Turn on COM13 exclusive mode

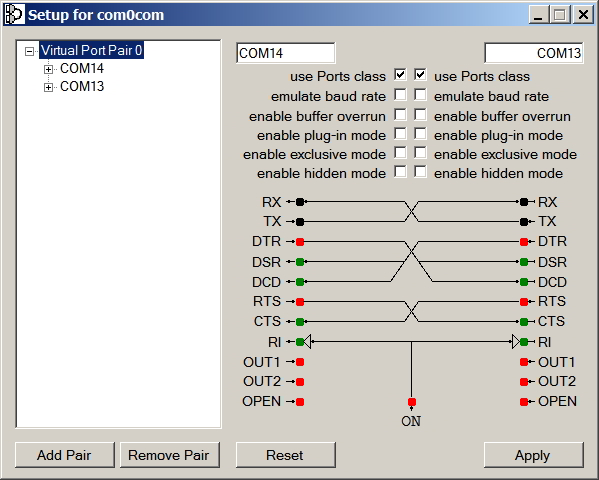420,152
